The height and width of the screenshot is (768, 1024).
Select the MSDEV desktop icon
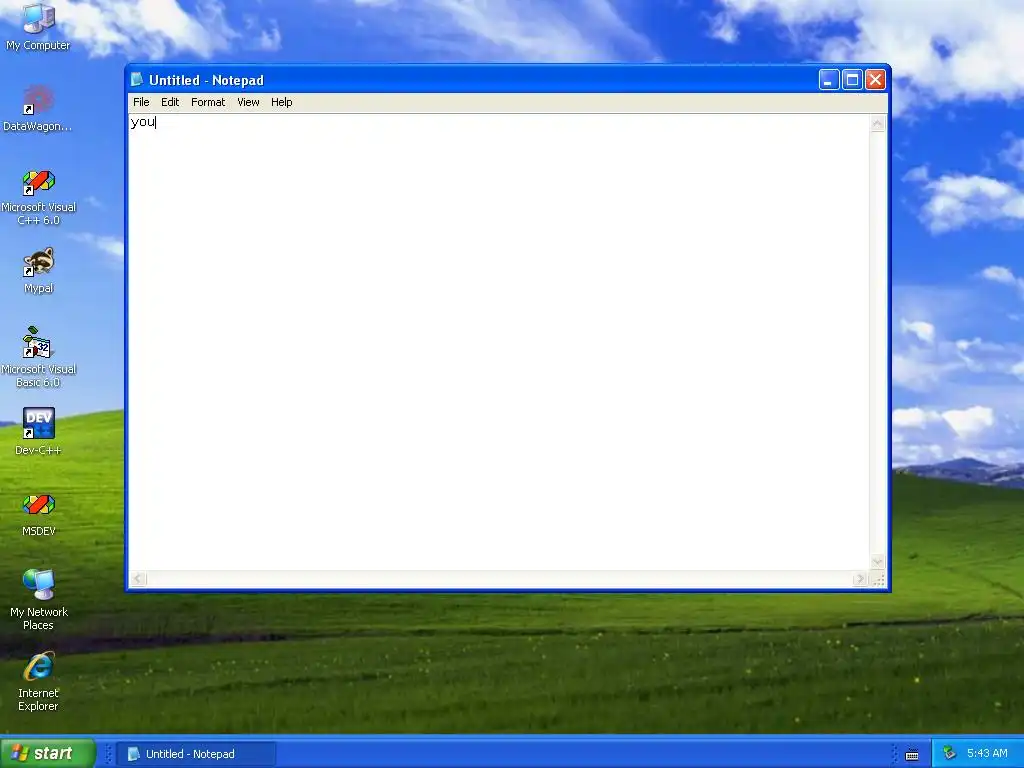39,515
